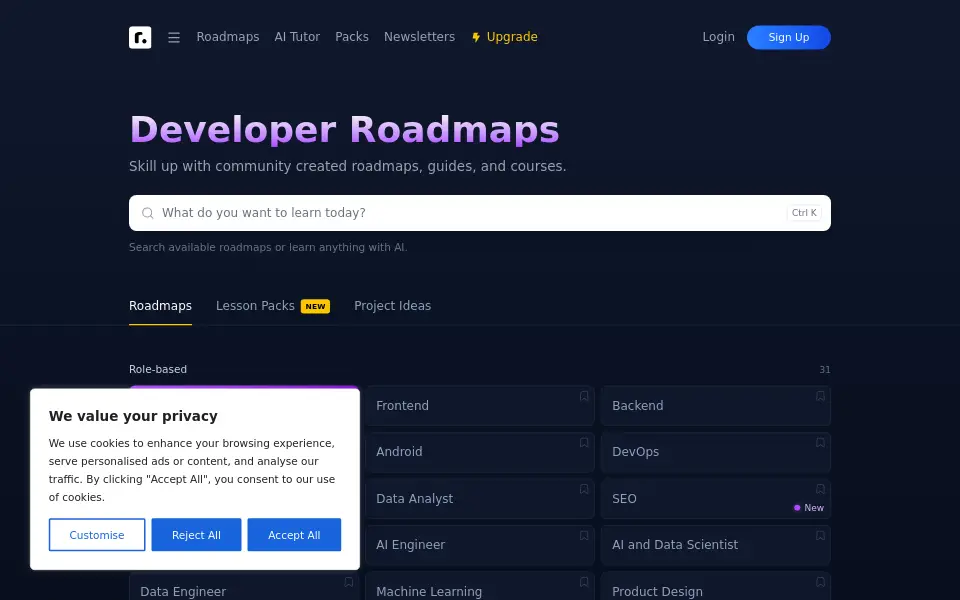Click Customise in the cookie banner
960x600 pixels.
pos(97,534)
